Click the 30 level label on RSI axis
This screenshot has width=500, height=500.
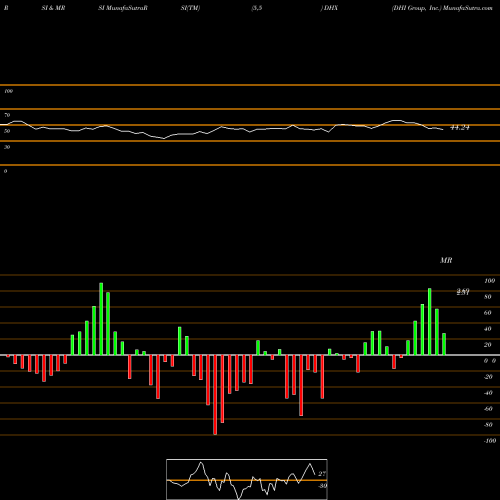click(7, 147)
